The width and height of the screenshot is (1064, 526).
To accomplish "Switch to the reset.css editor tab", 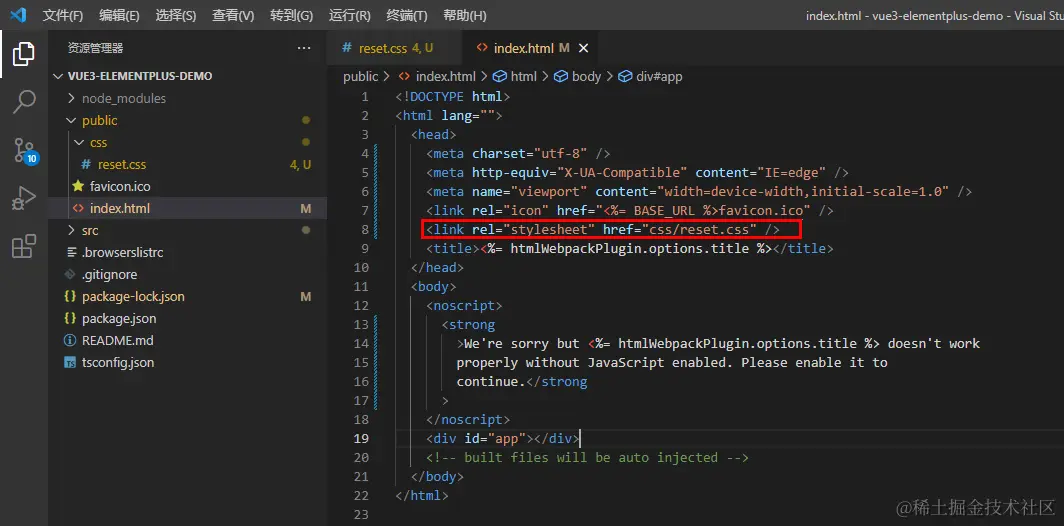I will click(394, 48).
